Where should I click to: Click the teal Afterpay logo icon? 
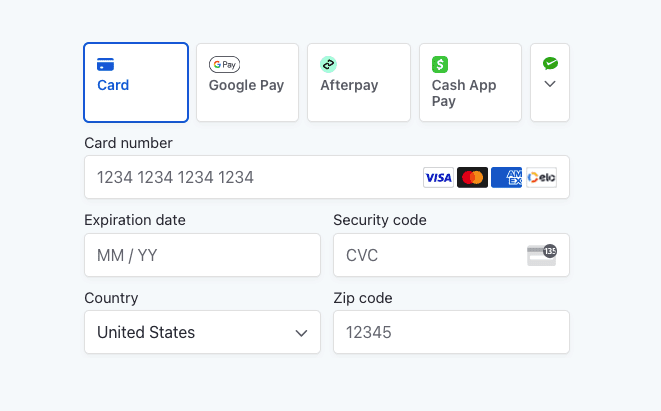point(328,64)
